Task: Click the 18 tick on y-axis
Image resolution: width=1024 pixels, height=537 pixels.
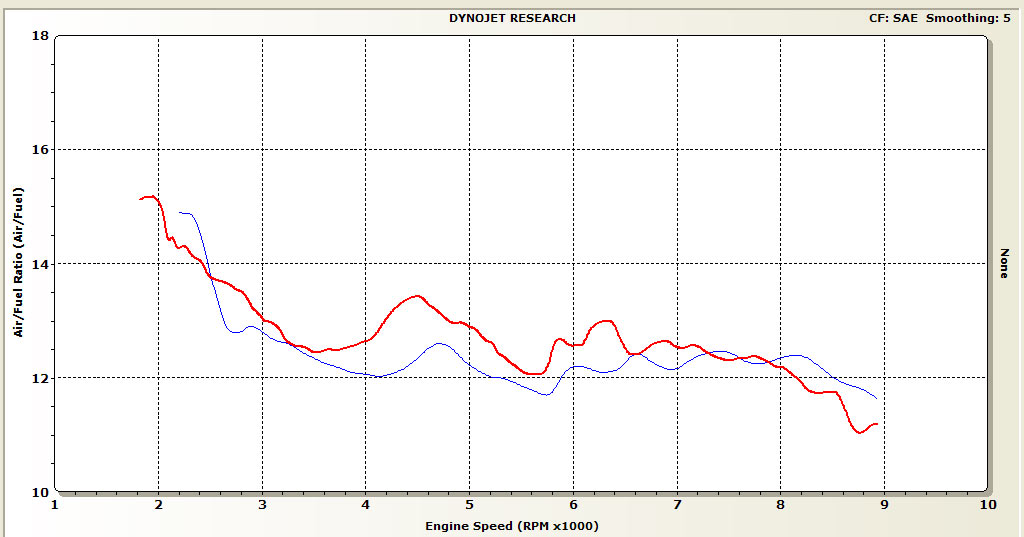Action: 41,36
